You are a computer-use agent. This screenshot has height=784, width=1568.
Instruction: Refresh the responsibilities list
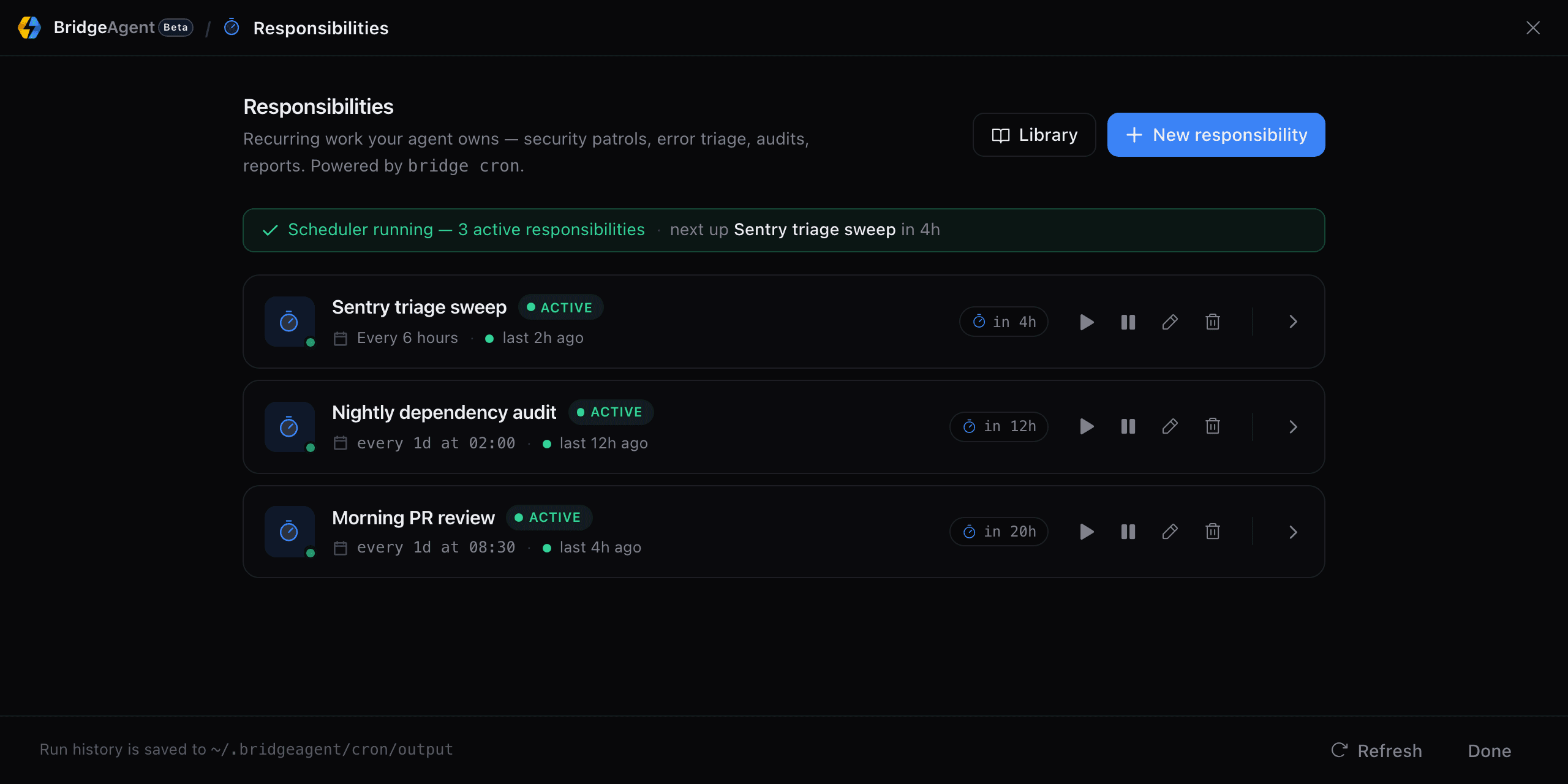[x=1377, y=751]
